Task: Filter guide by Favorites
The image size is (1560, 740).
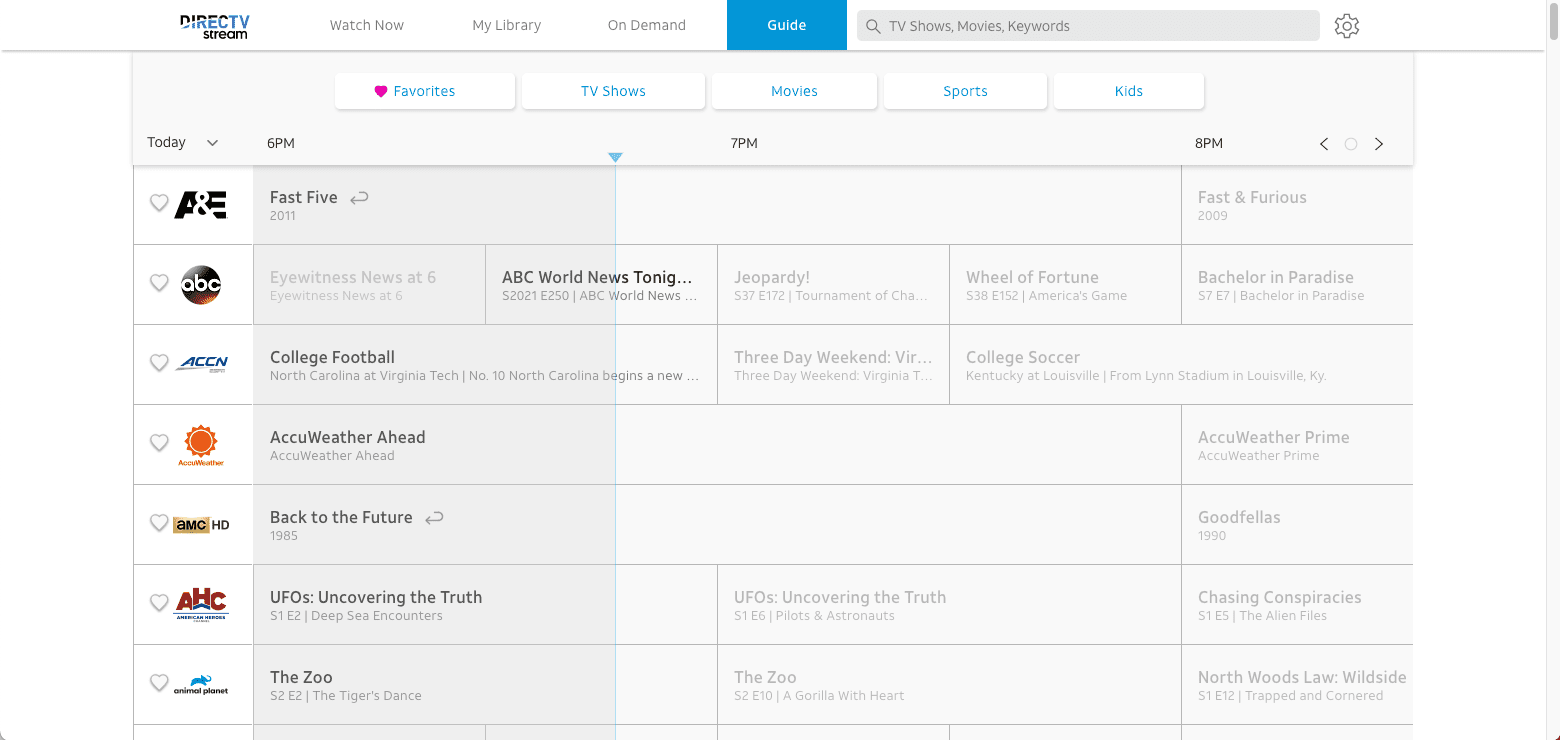Action: (425, 91)
